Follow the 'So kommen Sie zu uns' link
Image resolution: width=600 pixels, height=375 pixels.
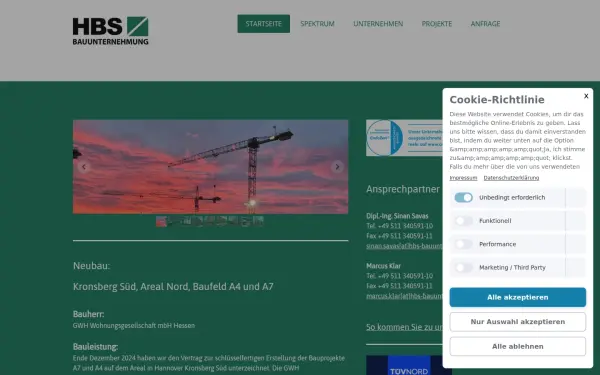tap(404, 327)
